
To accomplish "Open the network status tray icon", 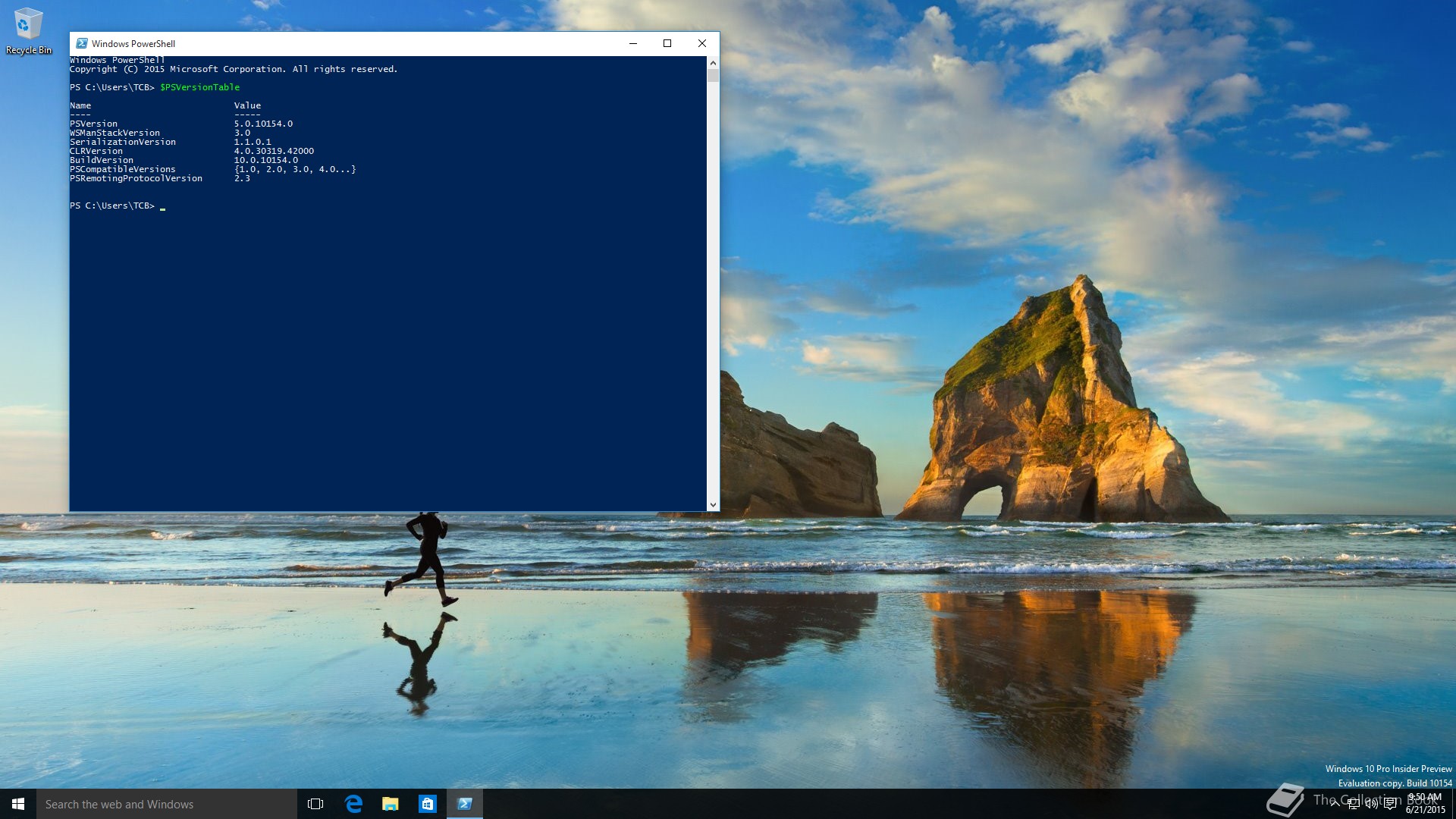I will click(x=1354, y=804).
